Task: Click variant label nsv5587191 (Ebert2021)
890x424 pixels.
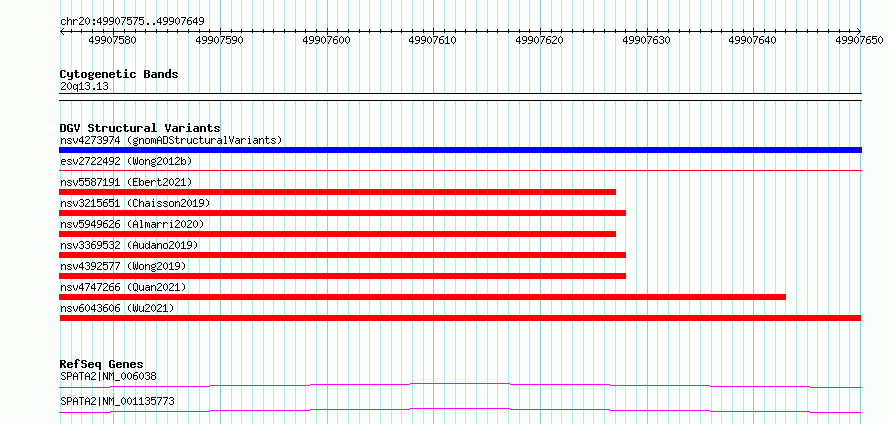Action: coord(126,182)
